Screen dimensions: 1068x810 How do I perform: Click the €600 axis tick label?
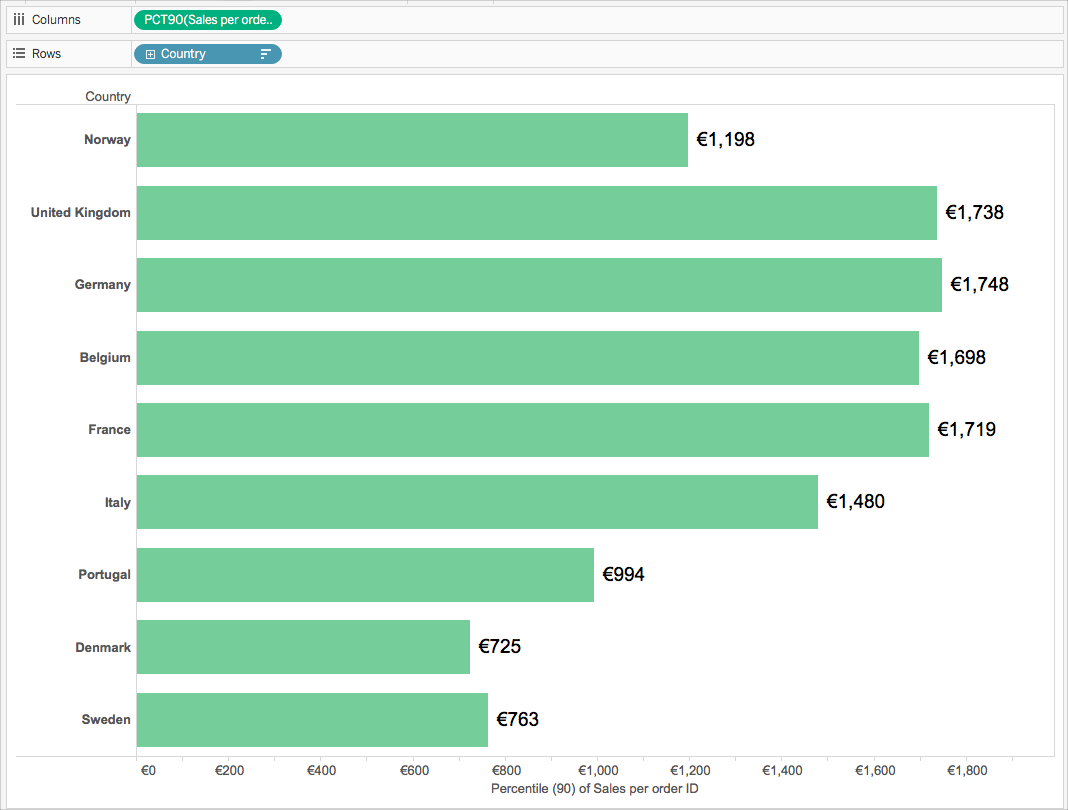414,770
